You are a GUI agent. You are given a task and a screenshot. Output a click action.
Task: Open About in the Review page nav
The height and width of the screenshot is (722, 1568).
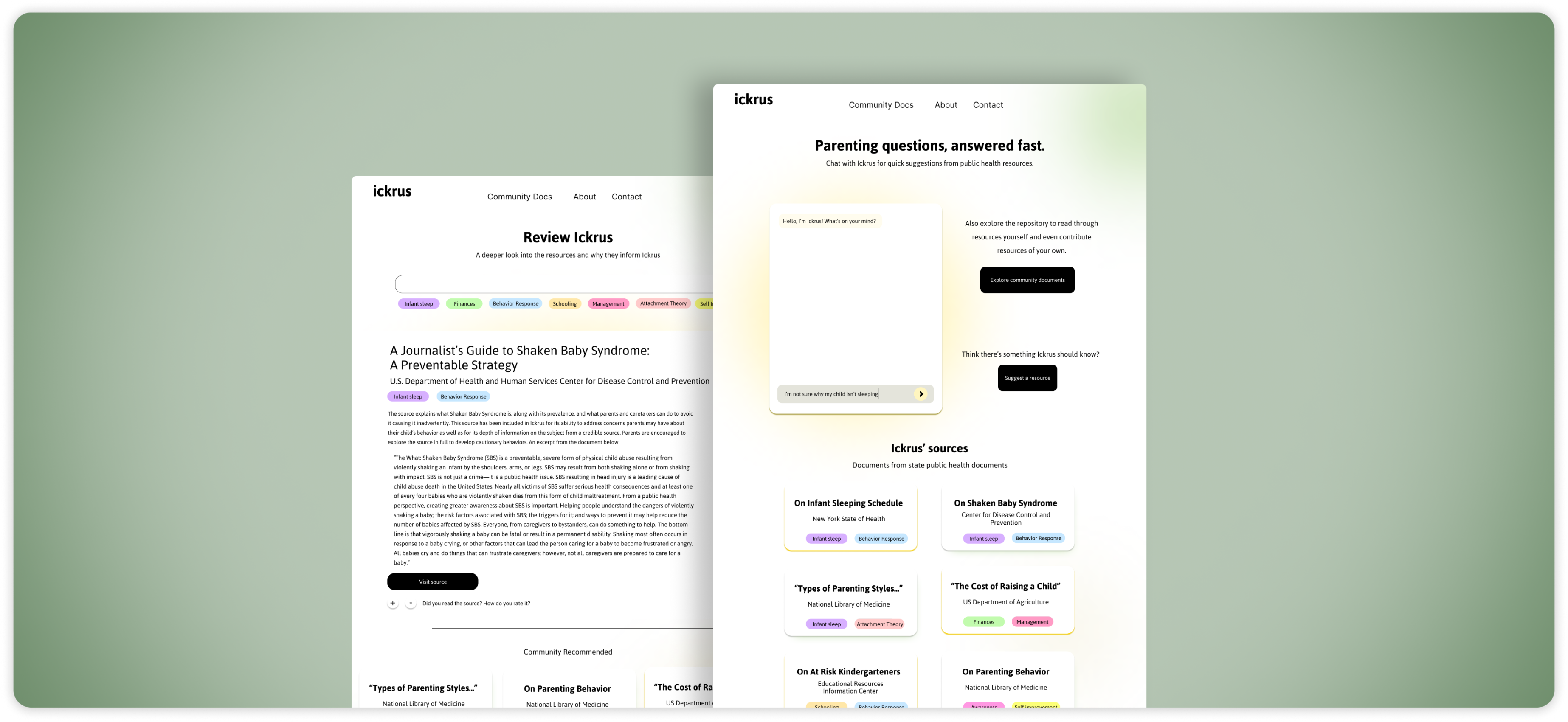pos(584,197)
